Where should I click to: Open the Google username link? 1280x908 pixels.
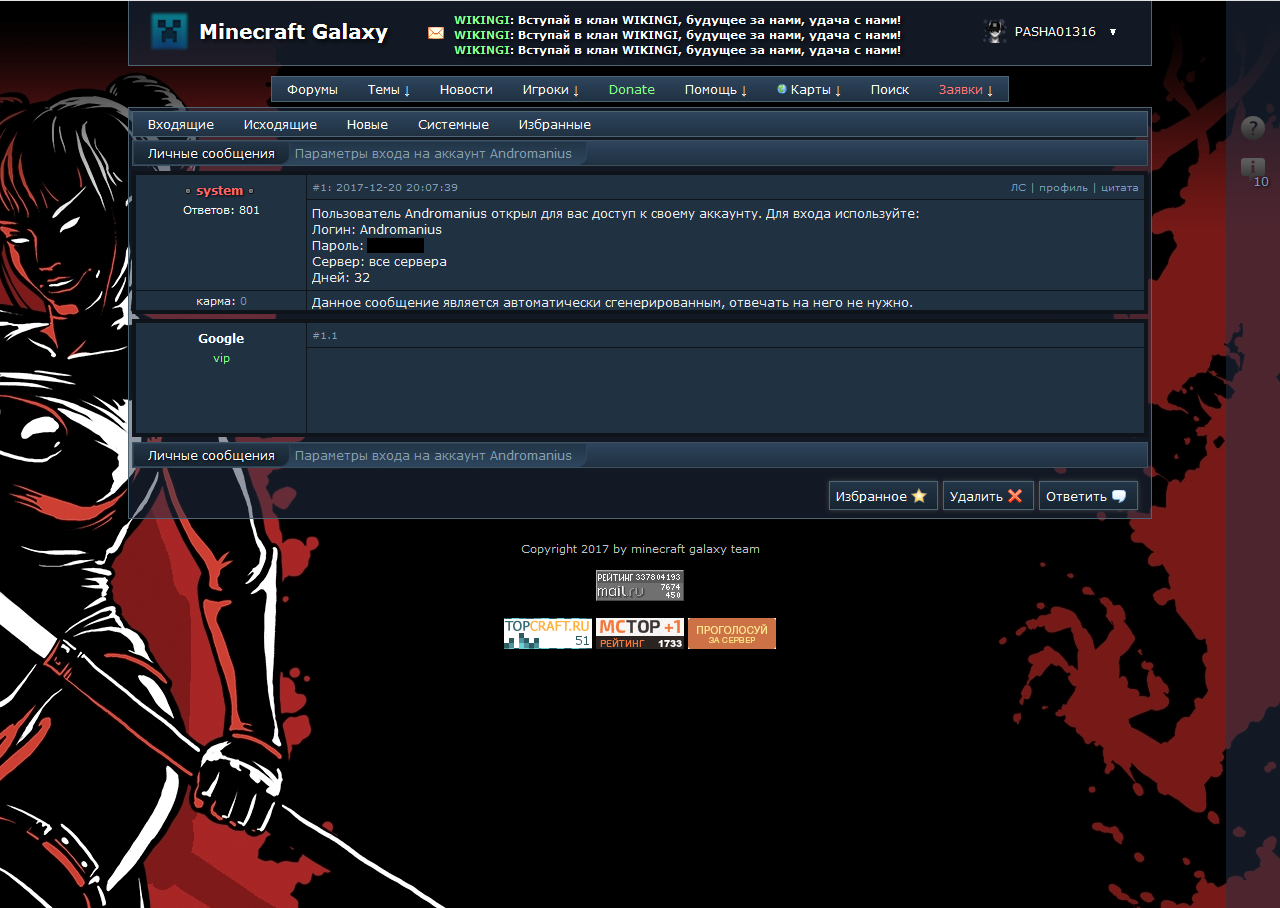pyautogui.click(x=221, y=338)
